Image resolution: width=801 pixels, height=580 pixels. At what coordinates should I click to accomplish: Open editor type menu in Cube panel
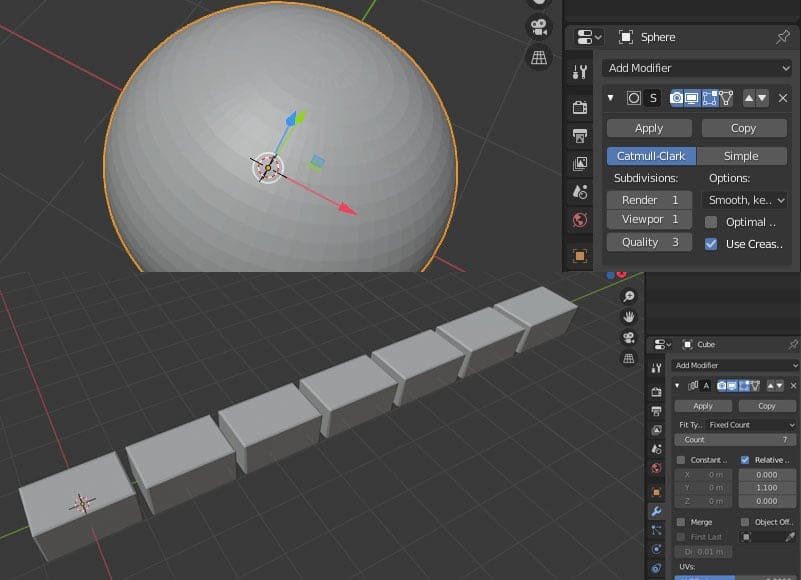[663, 344]
